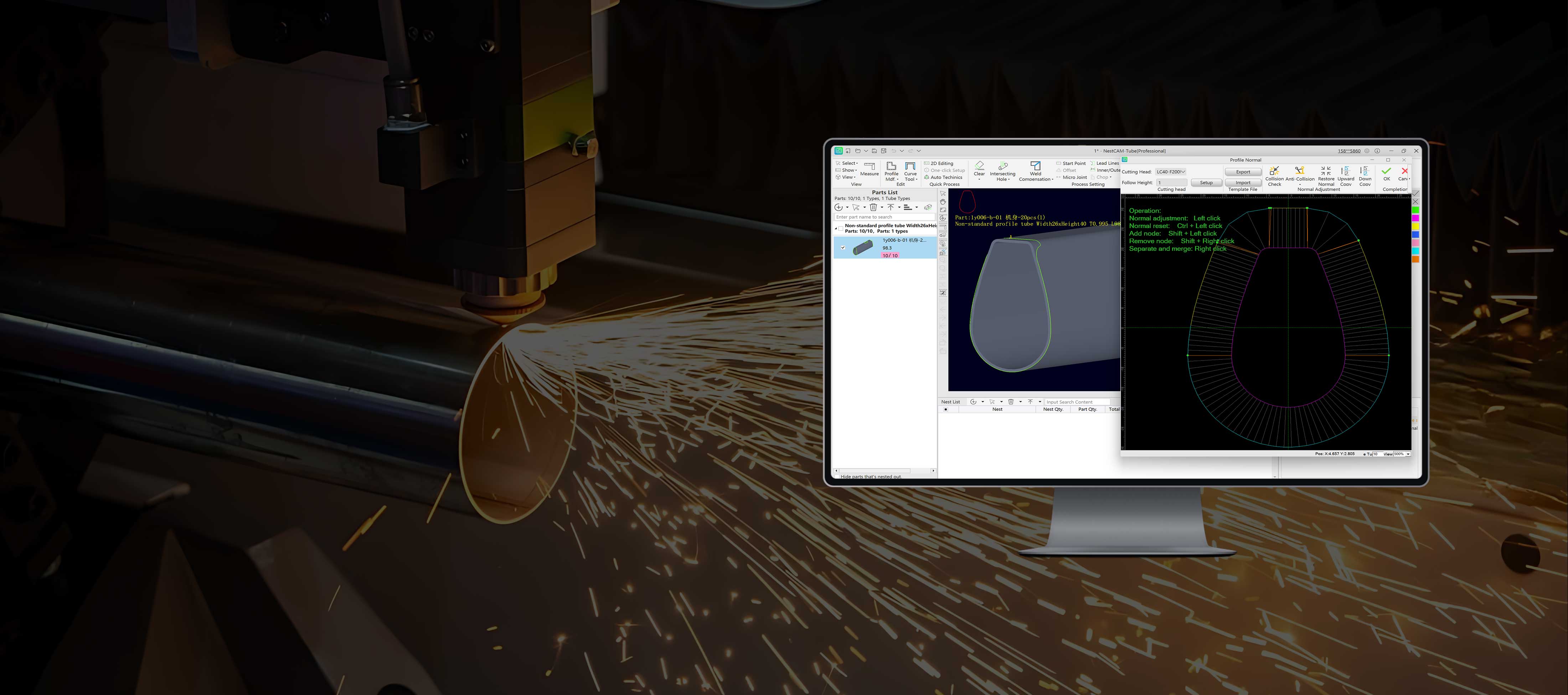1568x695 pixels.
Task: Open the Select menu in View group
Action: (x=849, y=163)
